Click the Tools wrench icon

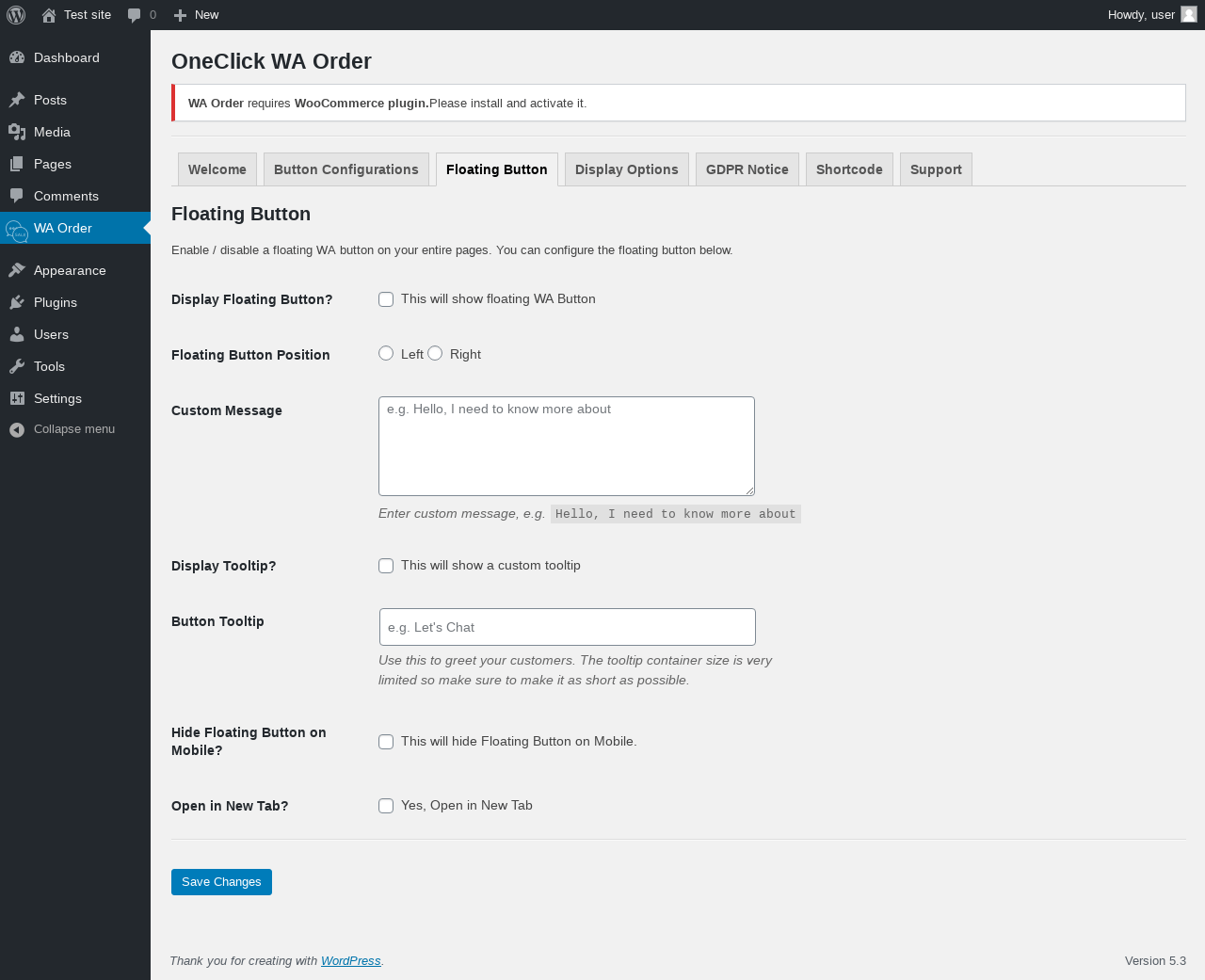pos(17,366)
